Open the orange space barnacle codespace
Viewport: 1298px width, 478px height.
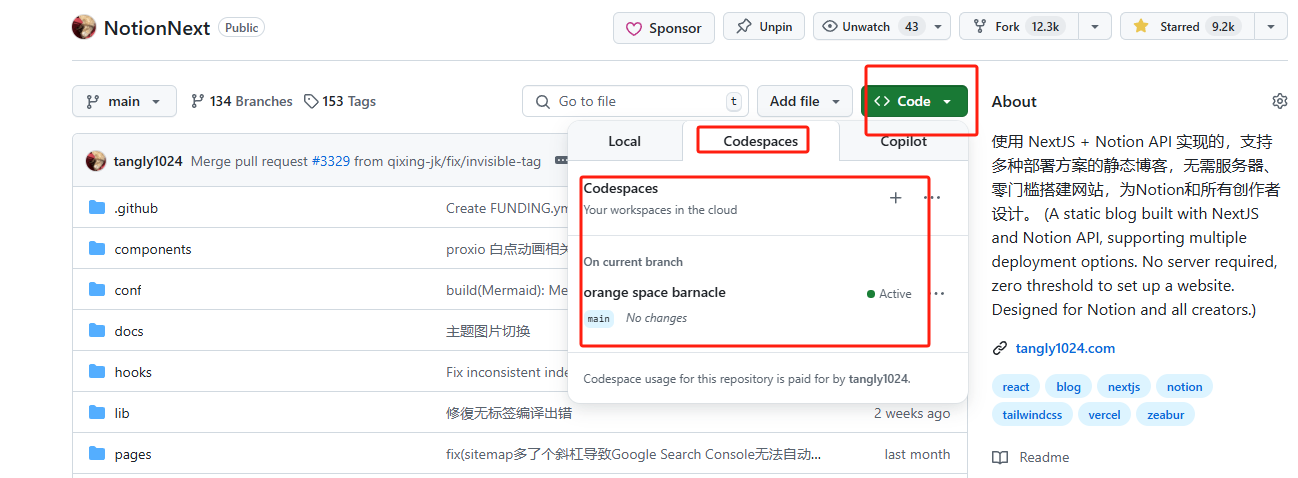tap(654, 293)
